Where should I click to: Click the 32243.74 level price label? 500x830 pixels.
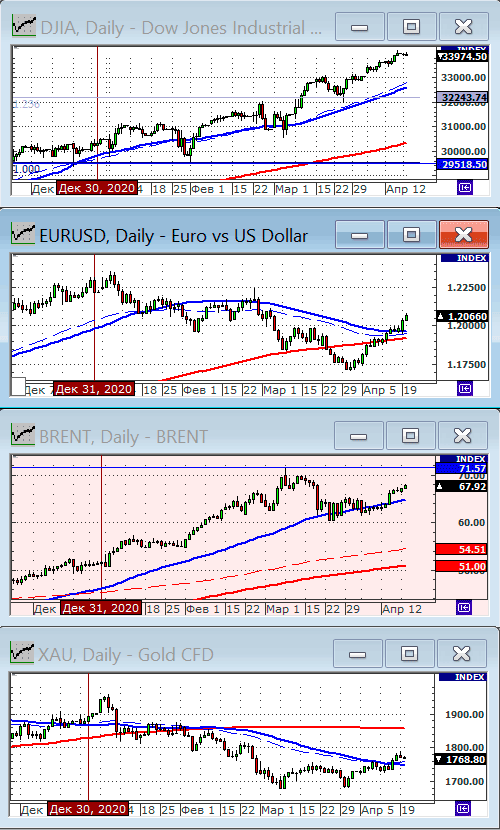point(462,97)
